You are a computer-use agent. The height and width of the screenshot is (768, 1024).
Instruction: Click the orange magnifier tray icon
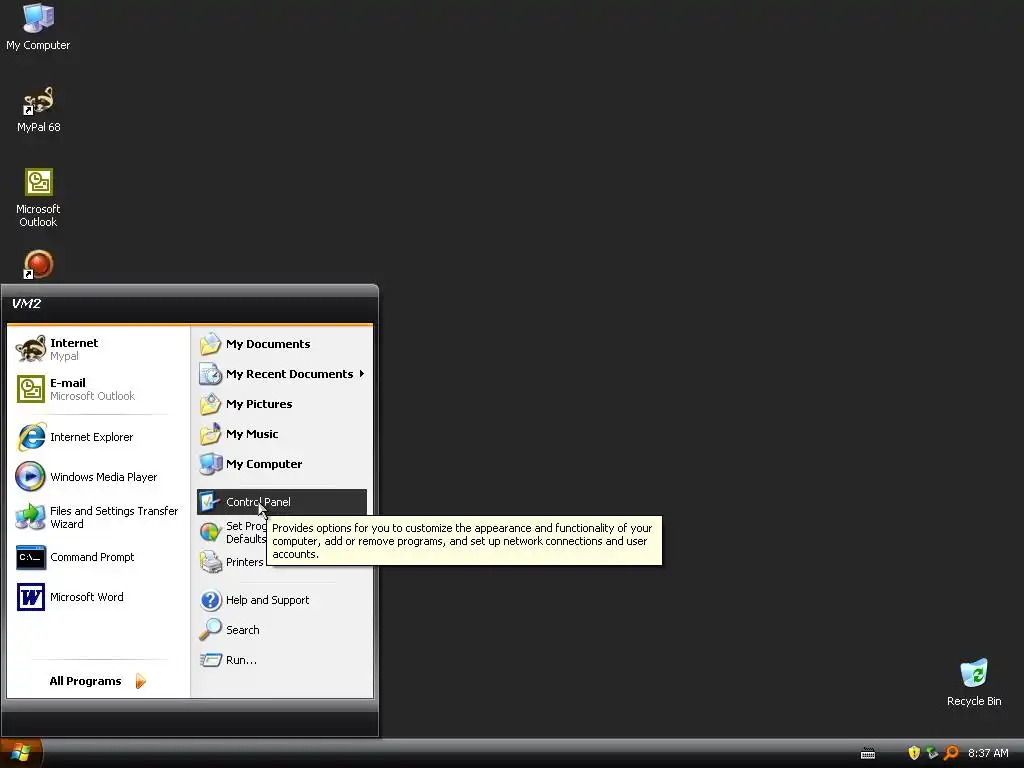point(952,753)
